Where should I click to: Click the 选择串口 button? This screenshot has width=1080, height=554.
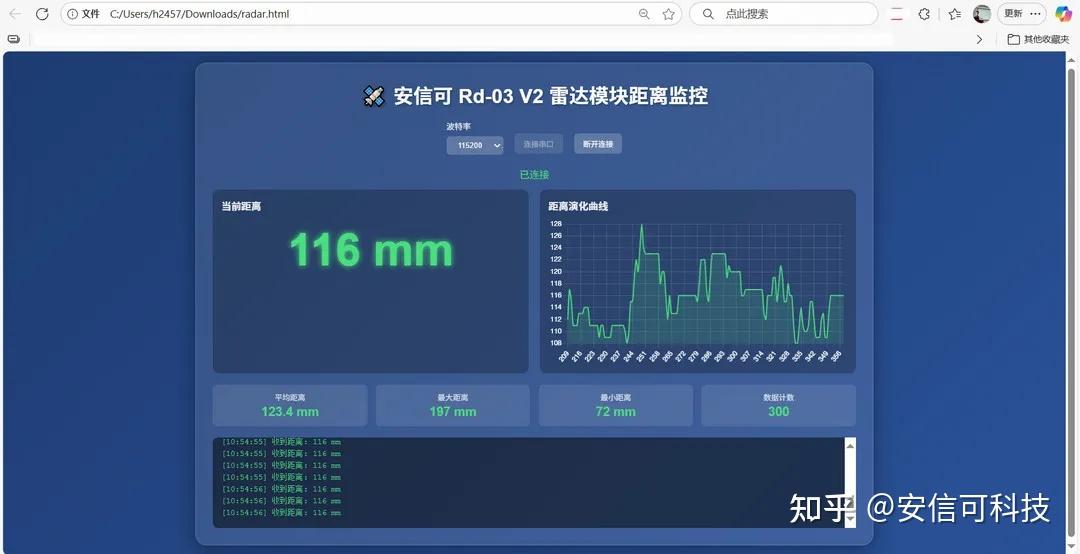click(x=539, y=144)
